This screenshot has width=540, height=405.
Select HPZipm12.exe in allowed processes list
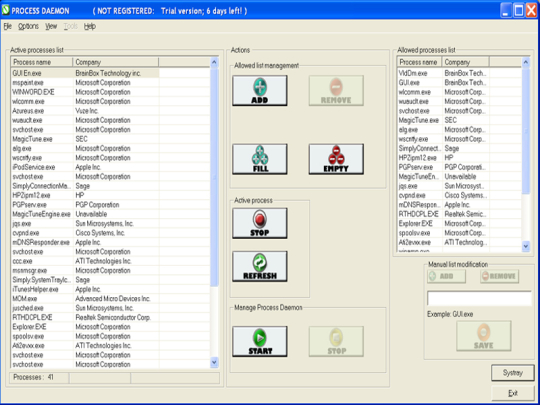[459, 158]
